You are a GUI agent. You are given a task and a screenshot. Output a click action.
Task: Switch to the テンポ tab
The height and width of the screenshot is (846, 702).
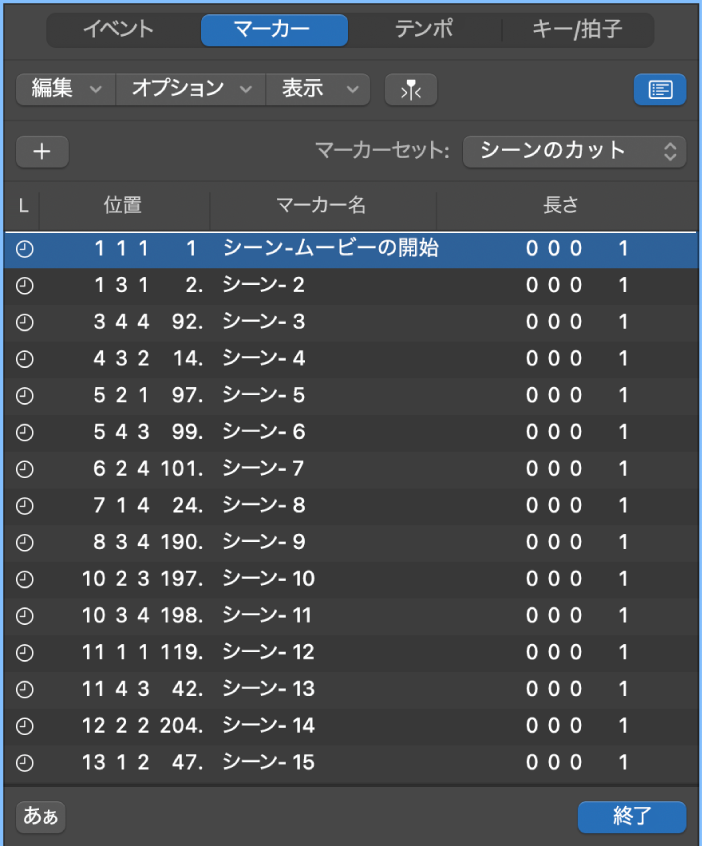pos(425,30)
